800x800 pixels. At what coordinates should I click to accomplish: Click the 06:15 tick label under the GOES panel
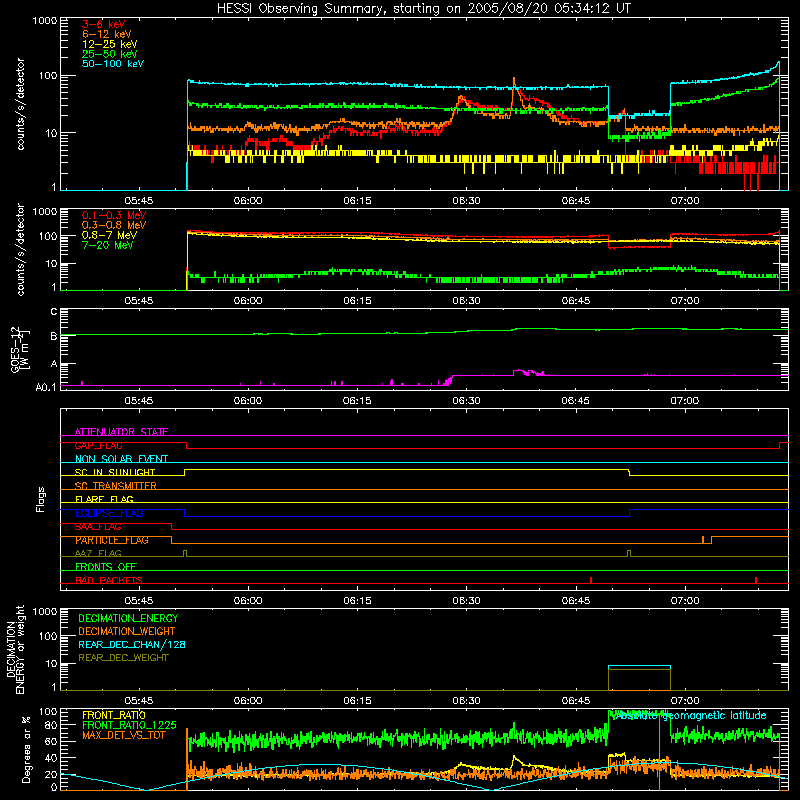(x=357, y=401)
